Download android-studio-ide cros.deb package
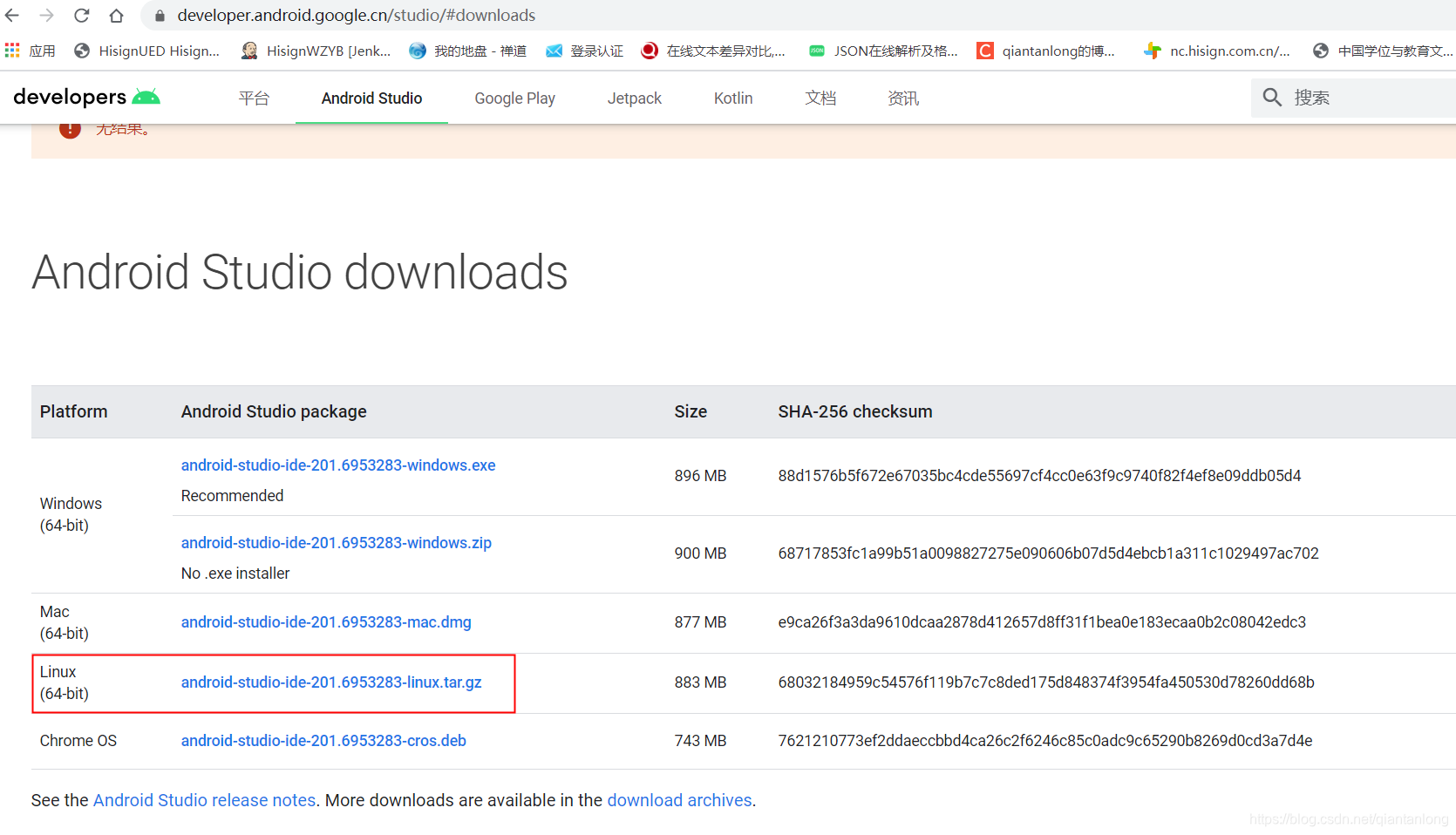1456x835 pixels. 323,741
